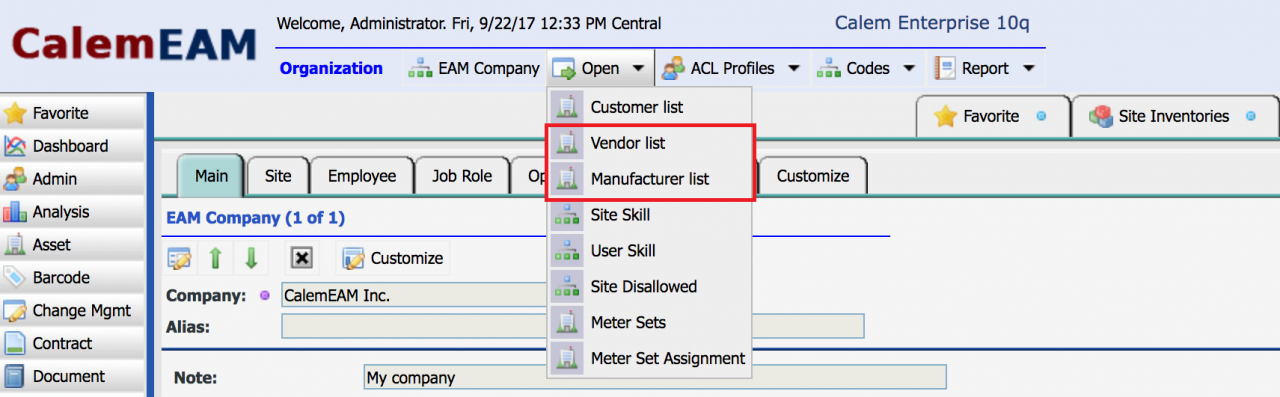Expand the ACL Profiles dropdown arrow

794,69
